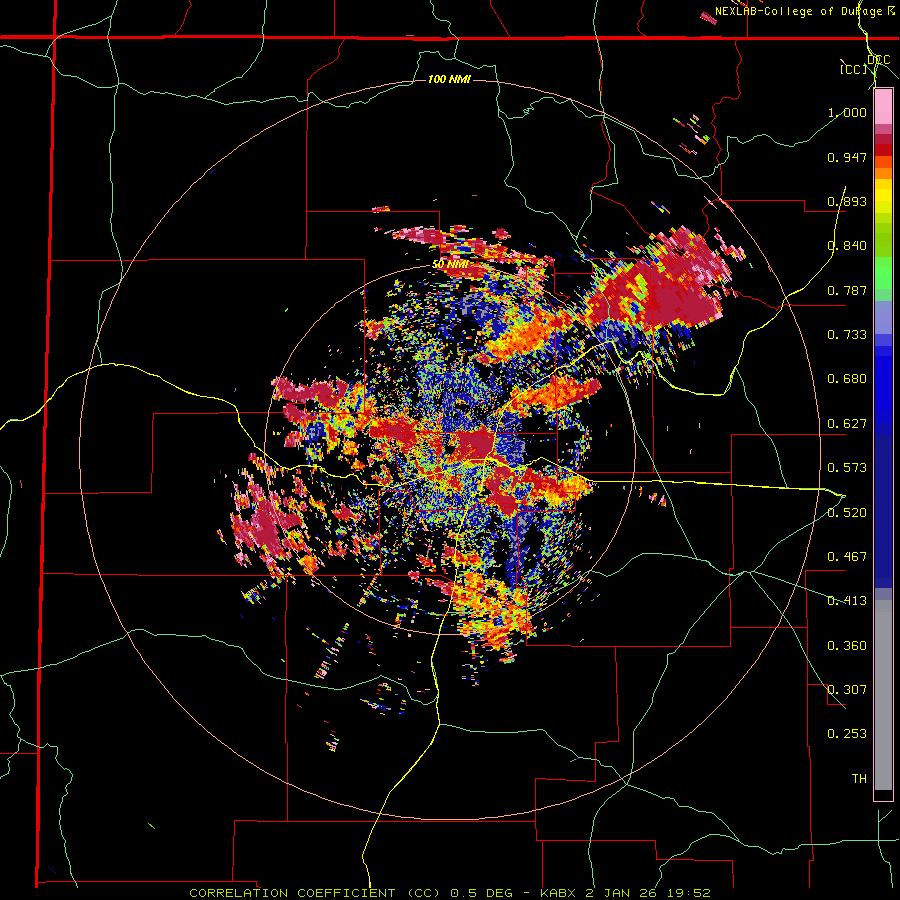The width and height of the screenshot is (900, 900).
Task: Pick the gray segment of the color bar
Action: coord(883,695)
